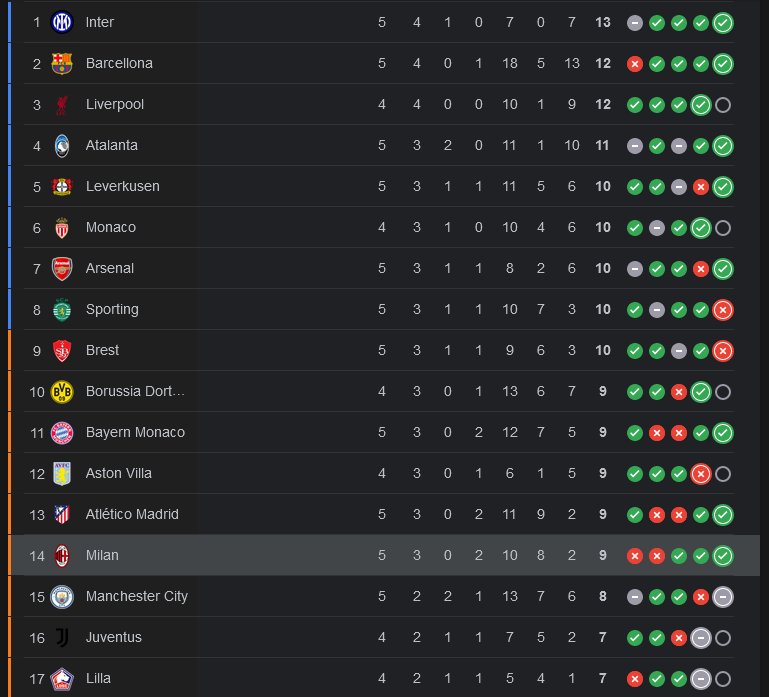Click the Juventus club logo

(x=62, y=638)
